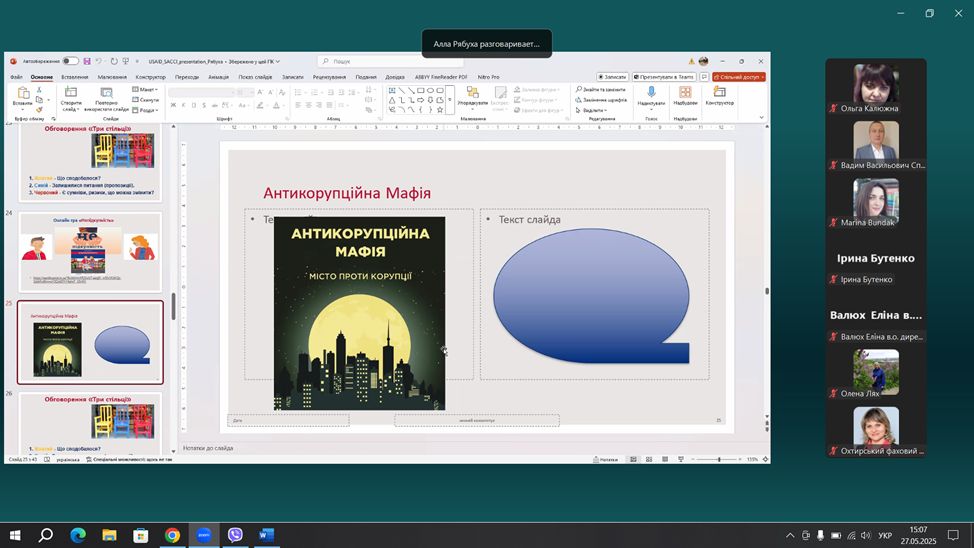This screenshot has width=974, height=548.
Task: Open the Select (Виділити) dropdown
Action: [594, 110]
